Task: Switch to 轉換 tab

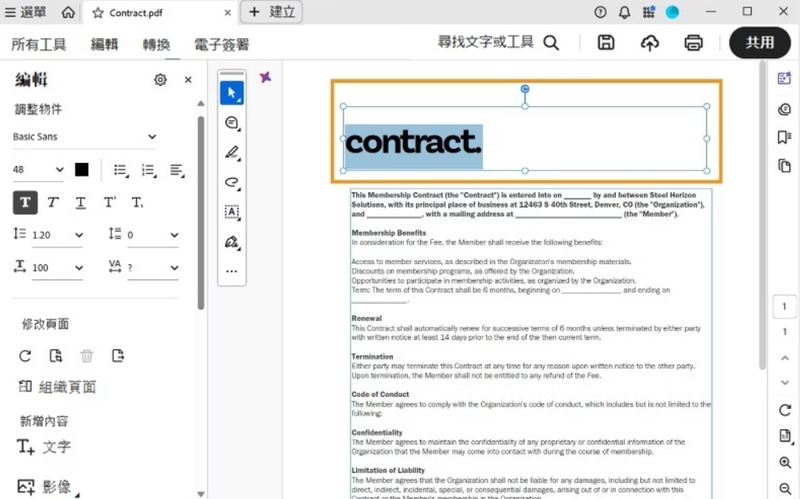Action: [156, 44]
